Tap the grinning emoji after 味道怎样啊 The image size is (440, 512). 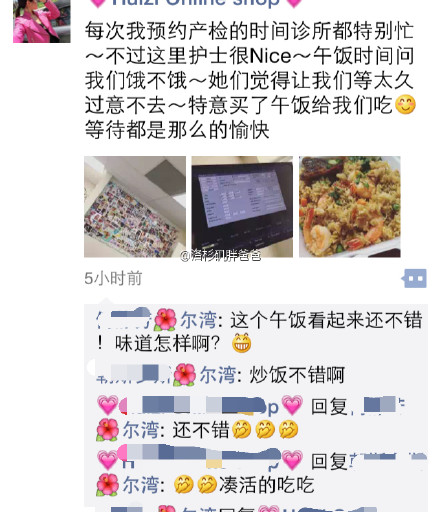pos(242,343)
